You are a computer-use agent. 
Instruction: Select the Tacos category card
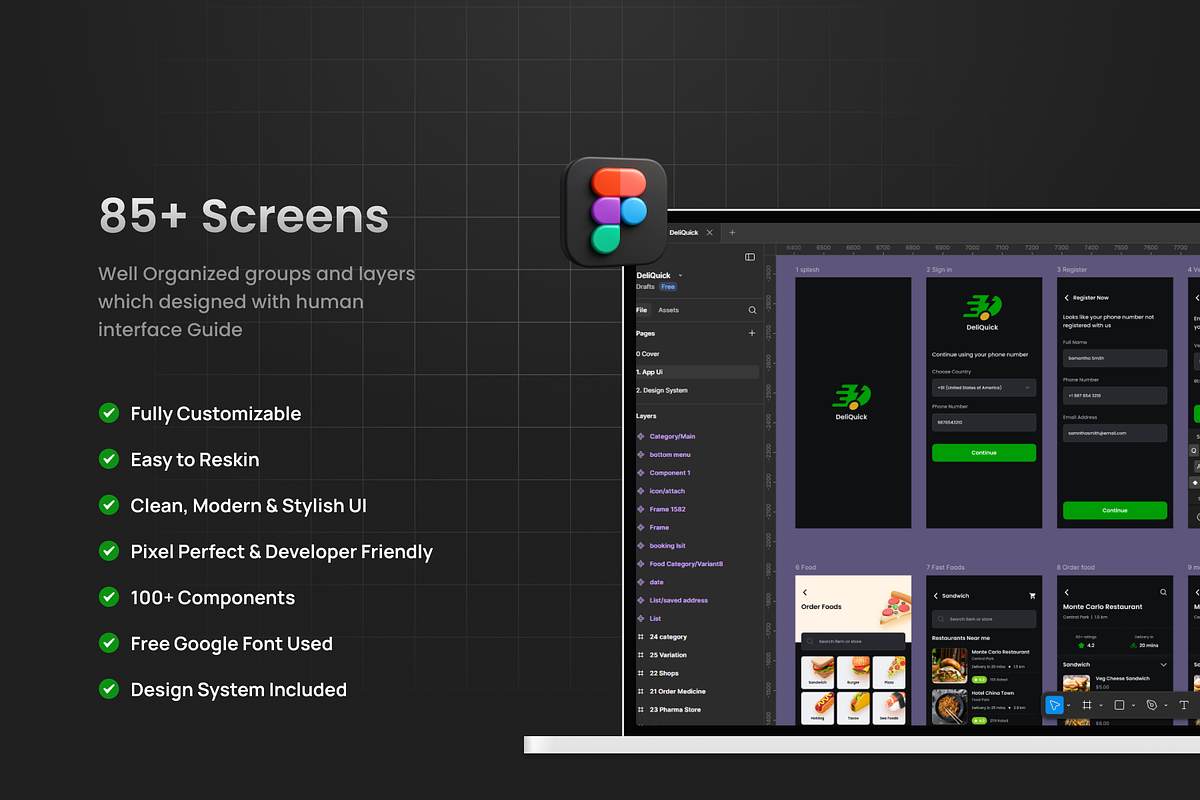(x=853, y=708)
